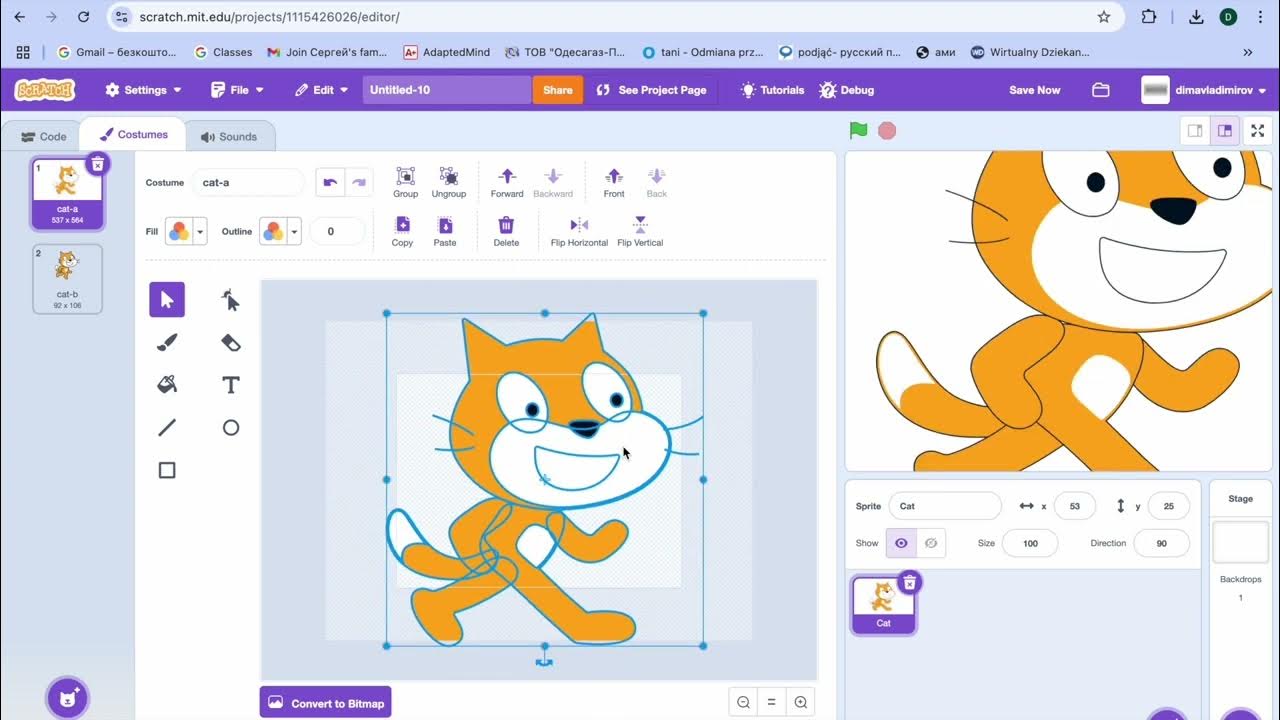The image size is (1280, 720).
Task: Click the Fill color swatch
Action: pos(179,232)
